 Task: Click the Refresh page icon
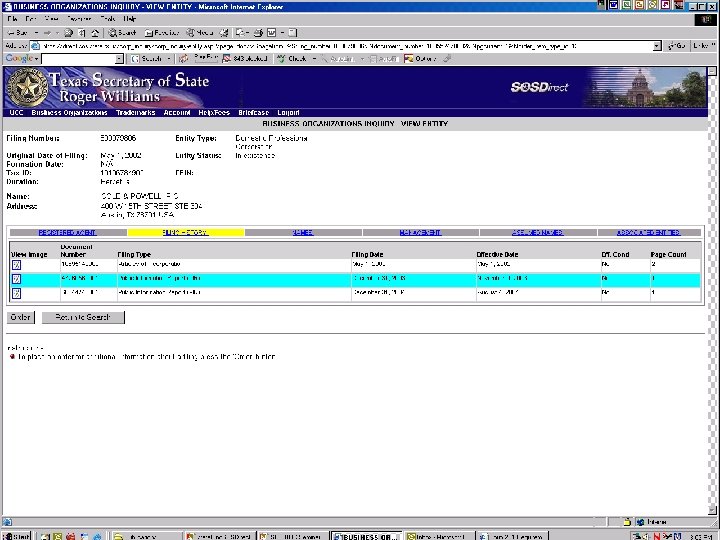point(82,33)
